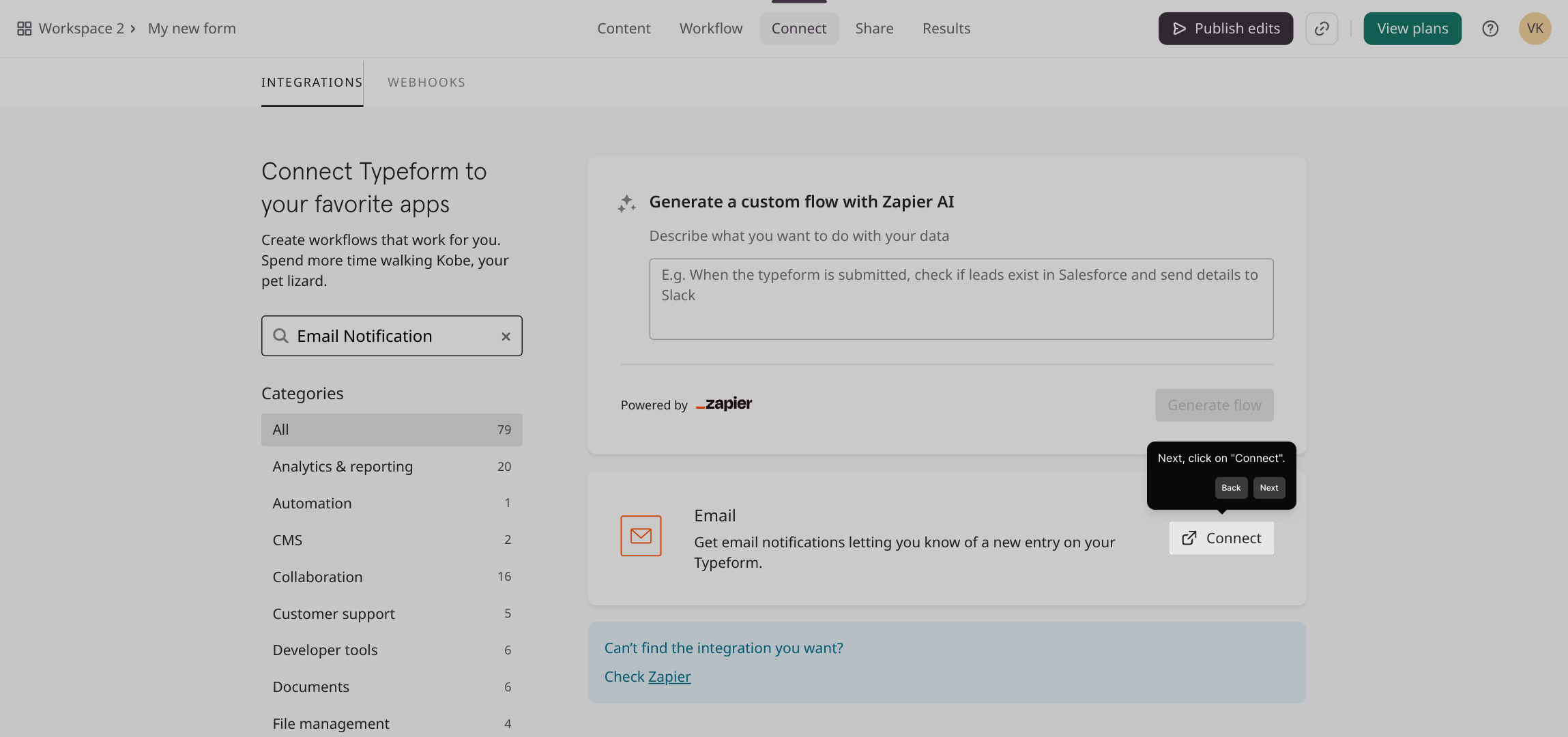Switch to the Workflow tab
Image resolution: width=1568 pixels, height=737 pixels.
pyautogui.click(x=711, y=29)
